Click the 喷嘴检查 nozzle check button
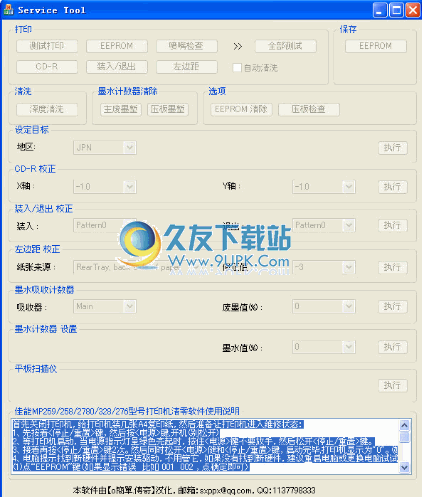Screen dimensions: 422x497 (x=187, y=46)
